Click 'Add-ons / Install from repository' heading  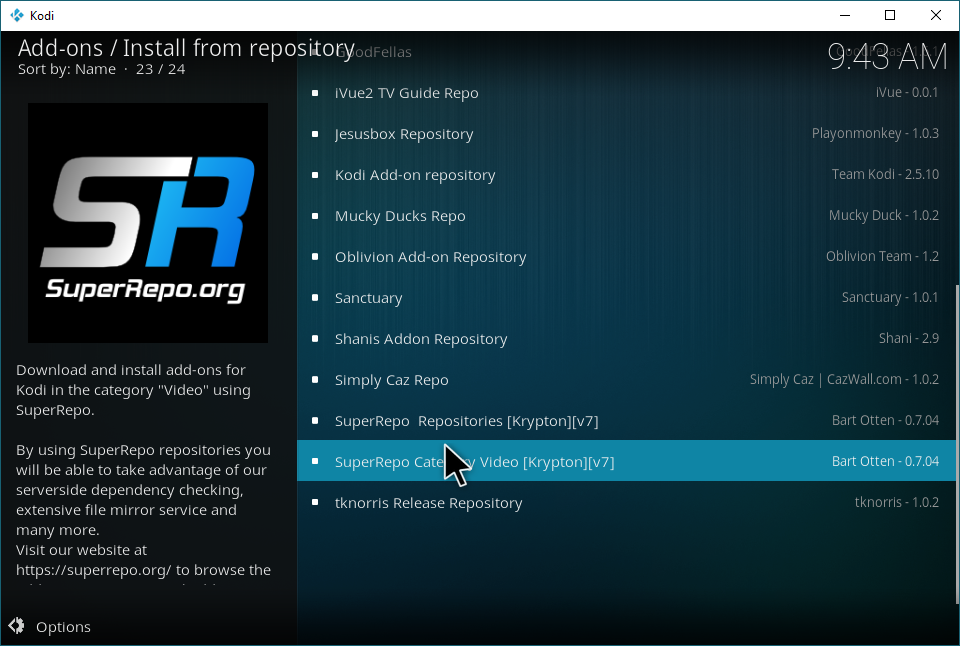click(x=186, y=48)
